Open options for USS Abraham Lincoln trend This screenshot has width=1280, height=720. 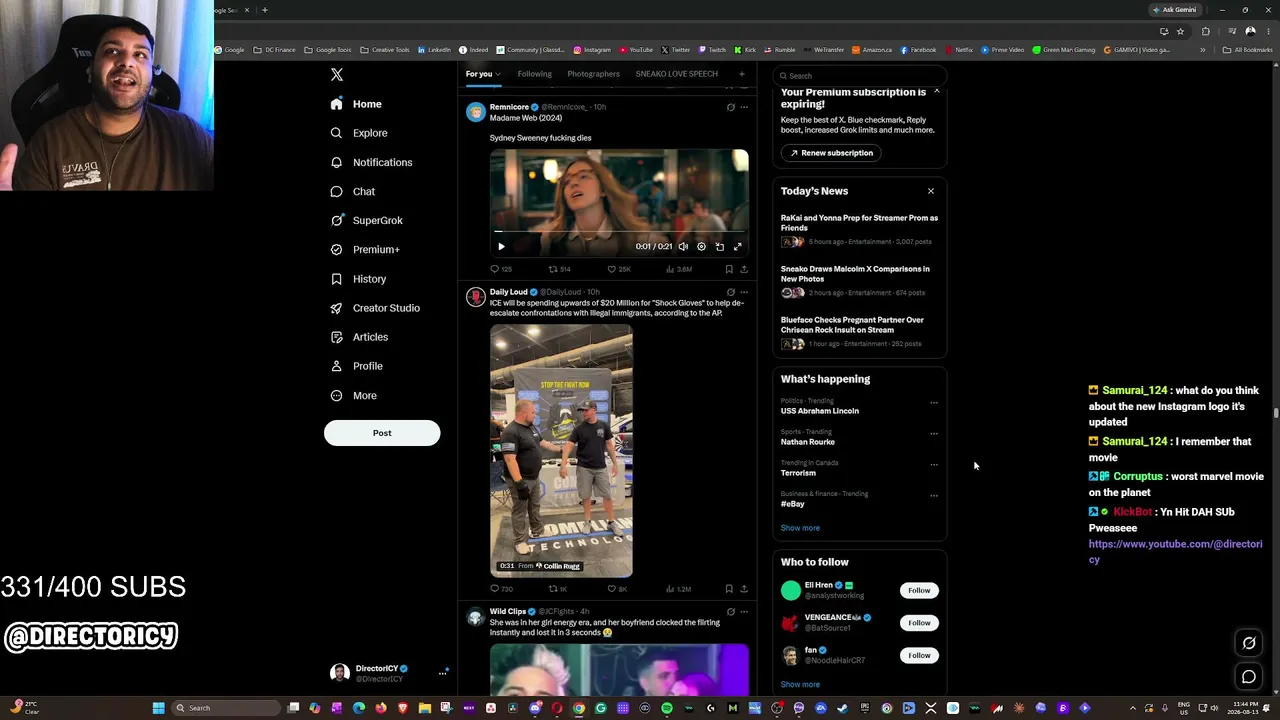tap(934, 403)
